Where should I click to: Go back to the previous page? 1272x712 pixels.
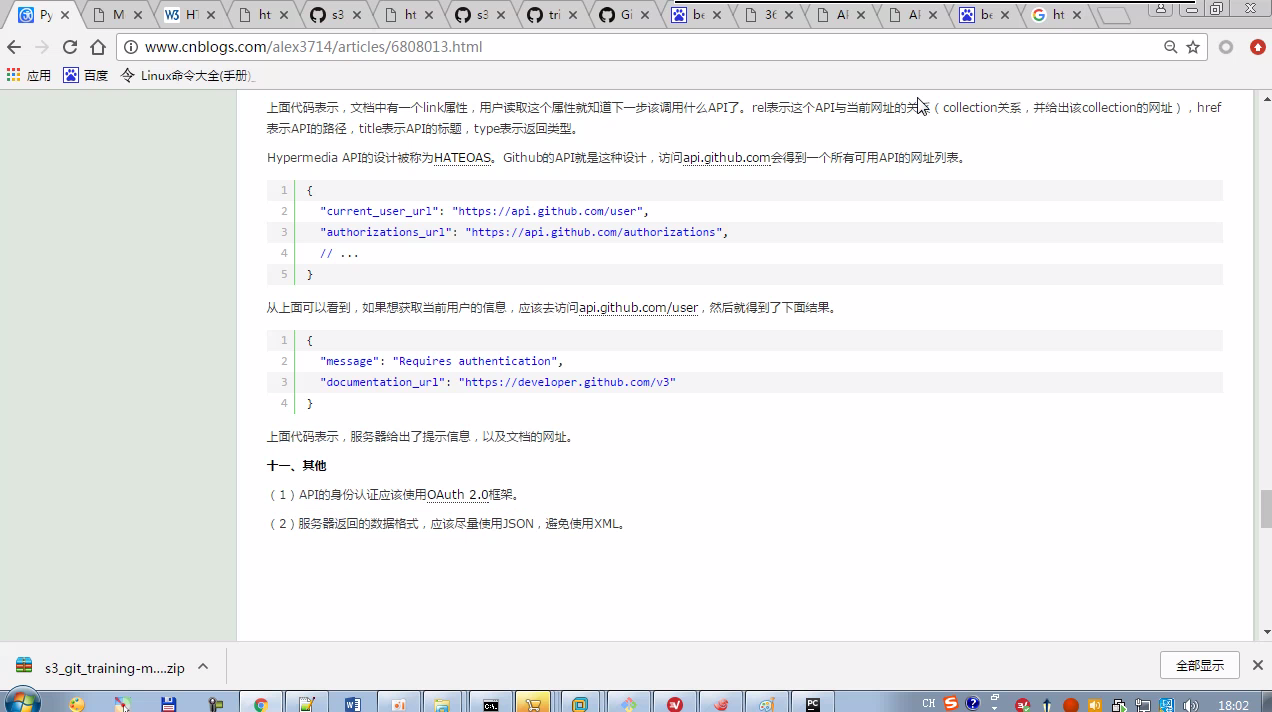(x=14, y=47)
